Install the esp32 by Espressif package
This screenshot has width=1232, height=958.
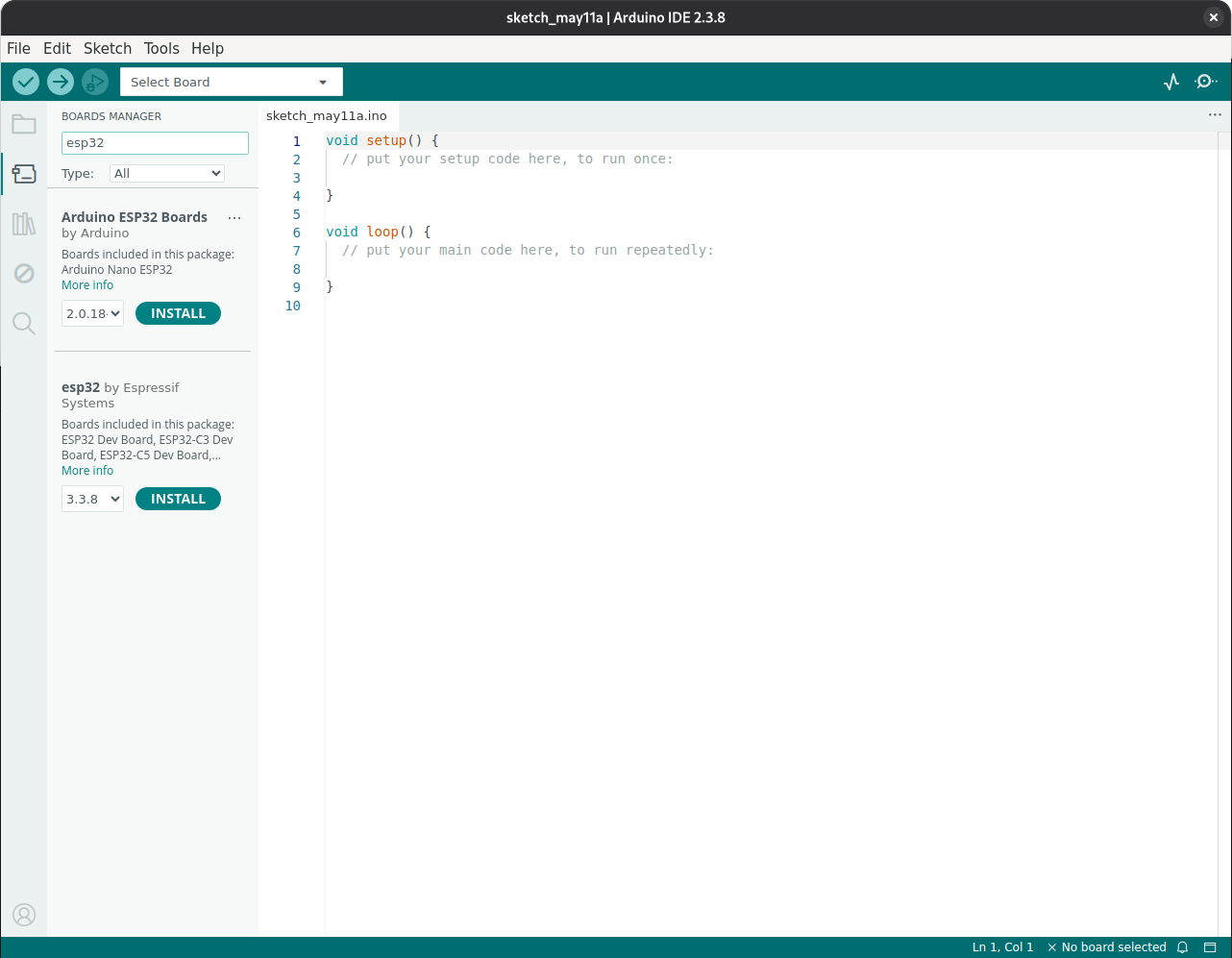tap(178, 499)
